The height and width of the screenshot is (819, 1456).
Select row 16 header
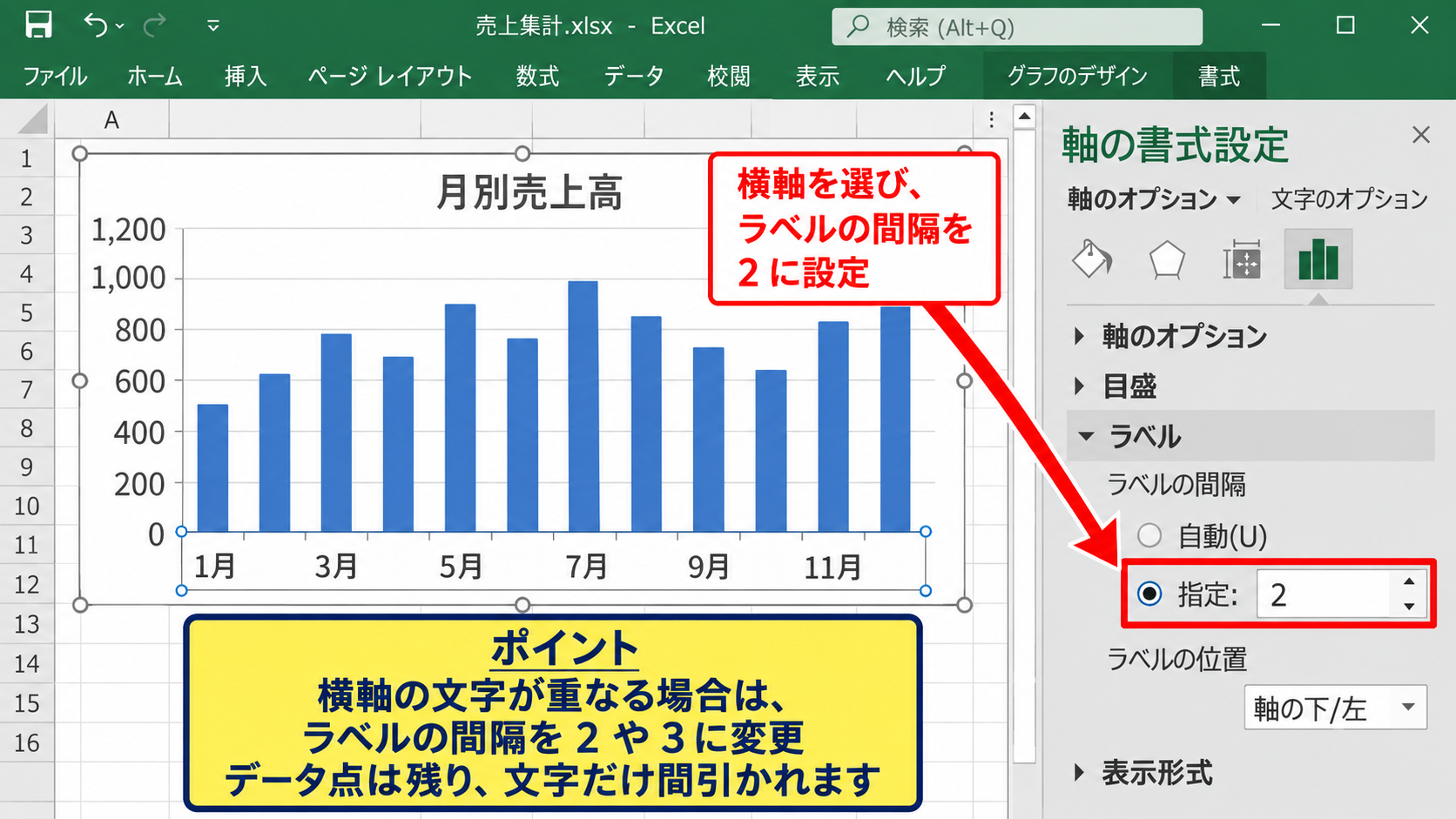(x=26, y=743)
